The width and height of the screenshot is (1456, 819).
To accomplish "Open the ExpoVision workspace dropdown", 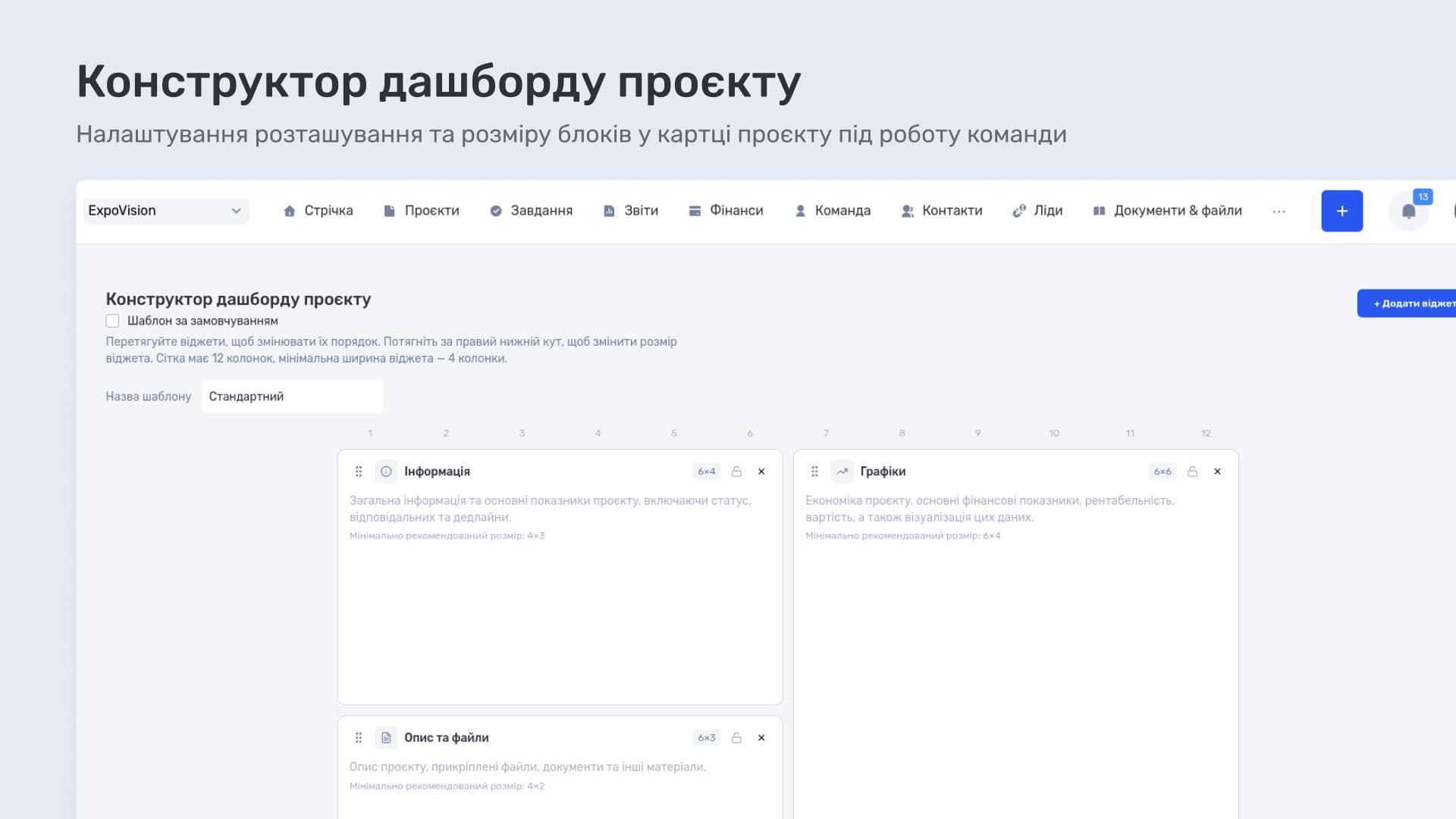I will 166,211.
